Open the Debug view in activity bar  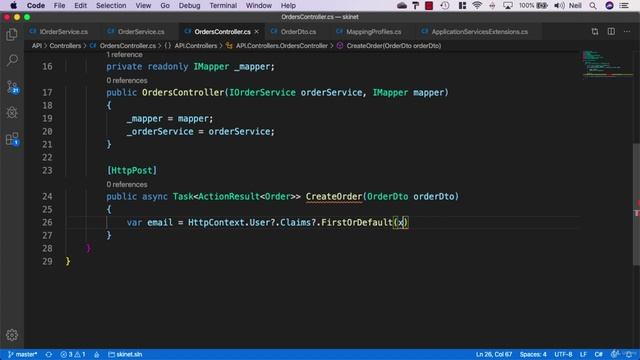click(12, 113)
